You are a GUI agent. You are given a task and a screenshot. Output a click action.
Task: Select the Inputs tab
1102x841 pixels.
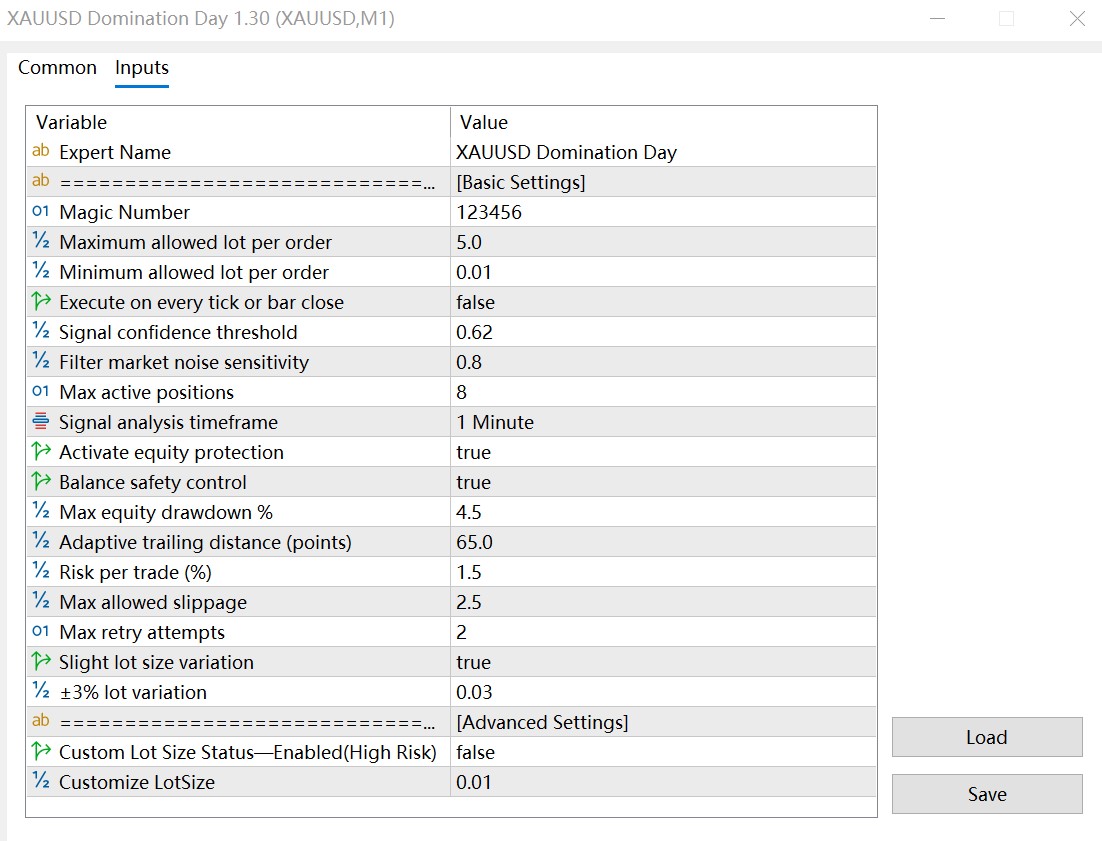[142, 68]
